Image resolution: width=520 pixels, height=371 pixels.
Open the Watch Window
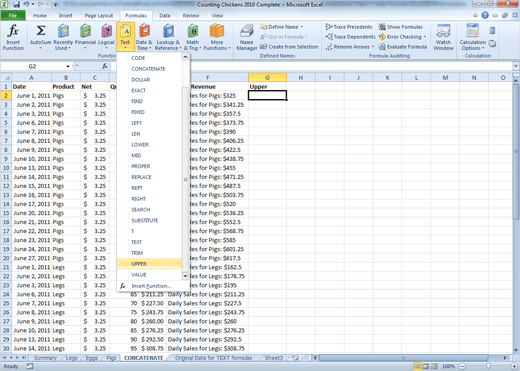click(443, 37)
